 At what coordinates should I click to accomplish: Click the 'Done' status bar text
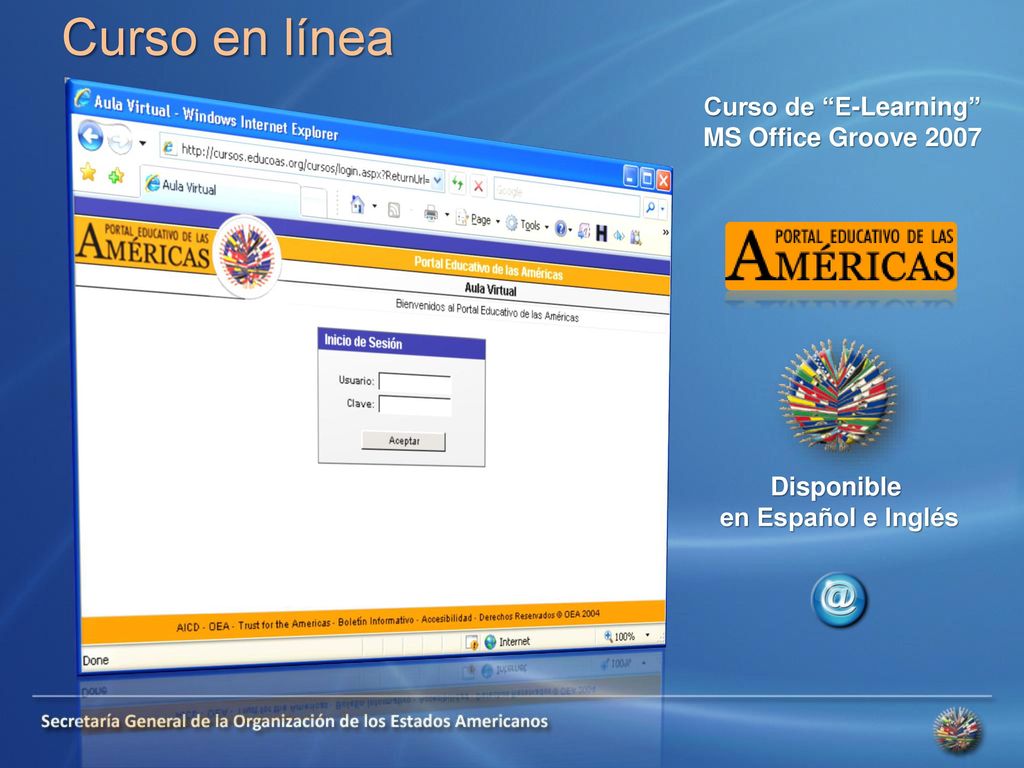pos(95,660)
